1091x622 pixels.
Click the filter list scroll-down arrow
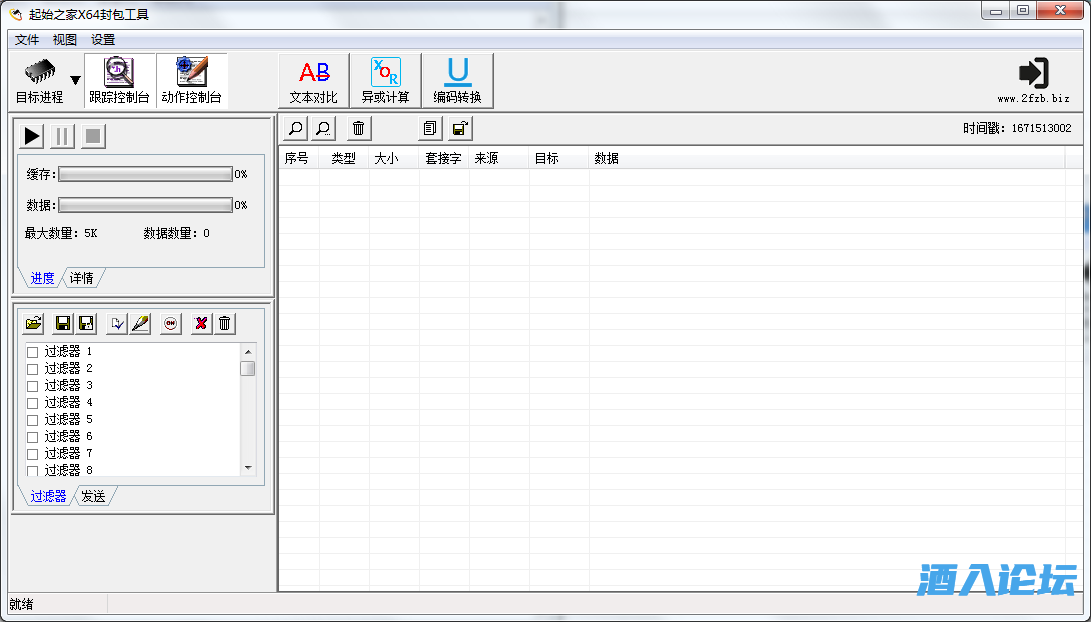248,467
